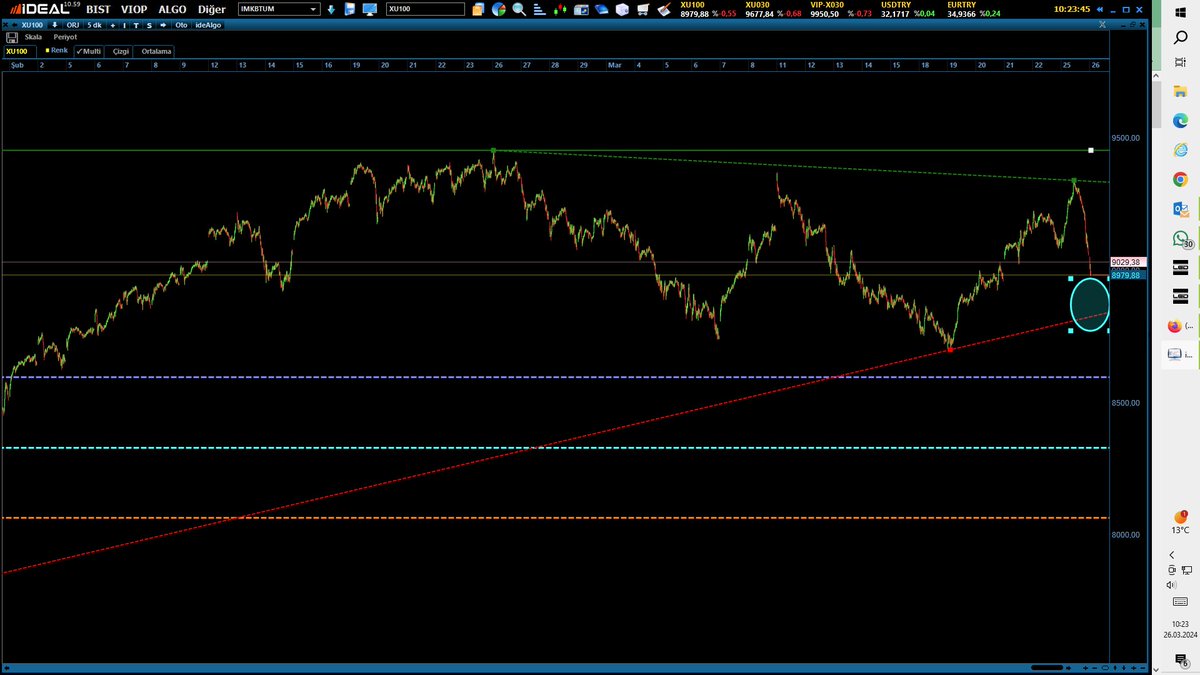Open the document page icon in top toolbar
Screen dimensions: 1200x675
point(349,9)
